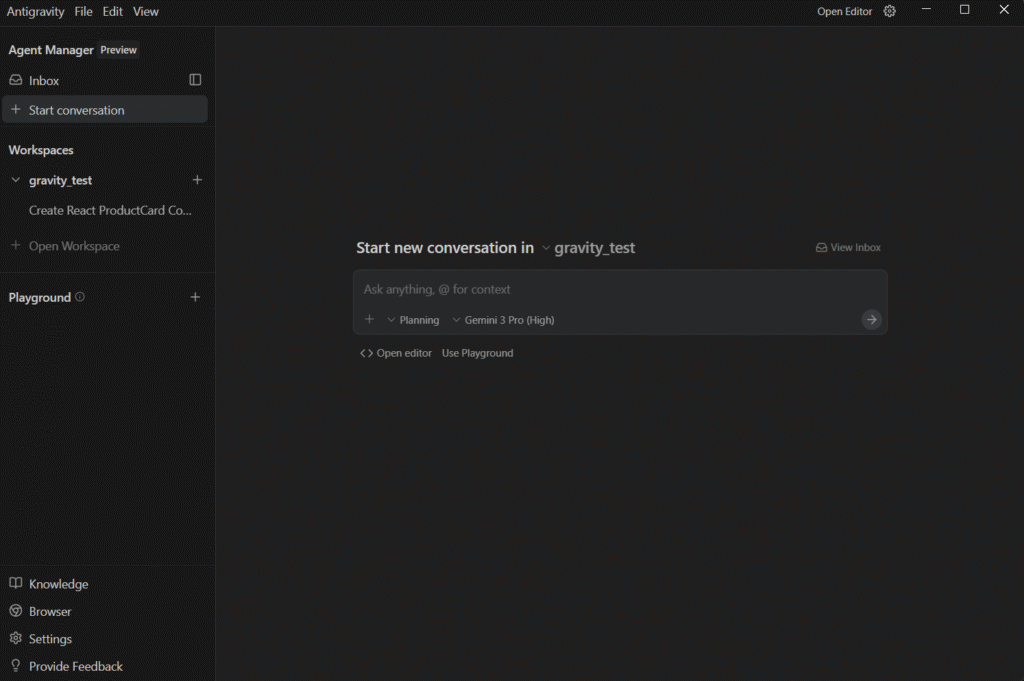Click the settings gear icon in title bar
The width and height of the screenshot is (1024, 681).
(890, 11)
